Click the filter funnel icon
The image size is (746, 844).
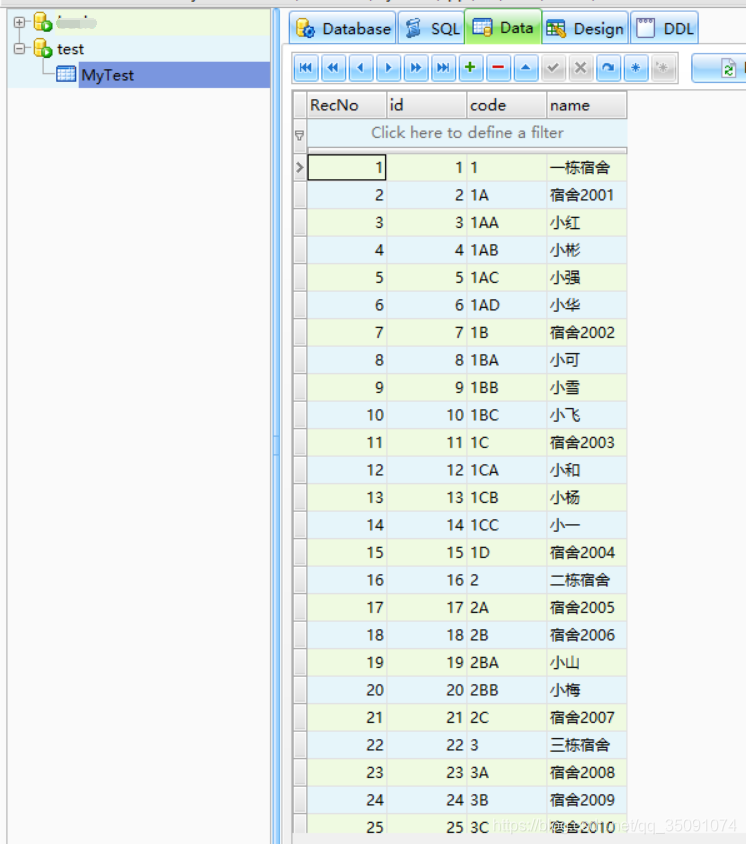(299, 135)
